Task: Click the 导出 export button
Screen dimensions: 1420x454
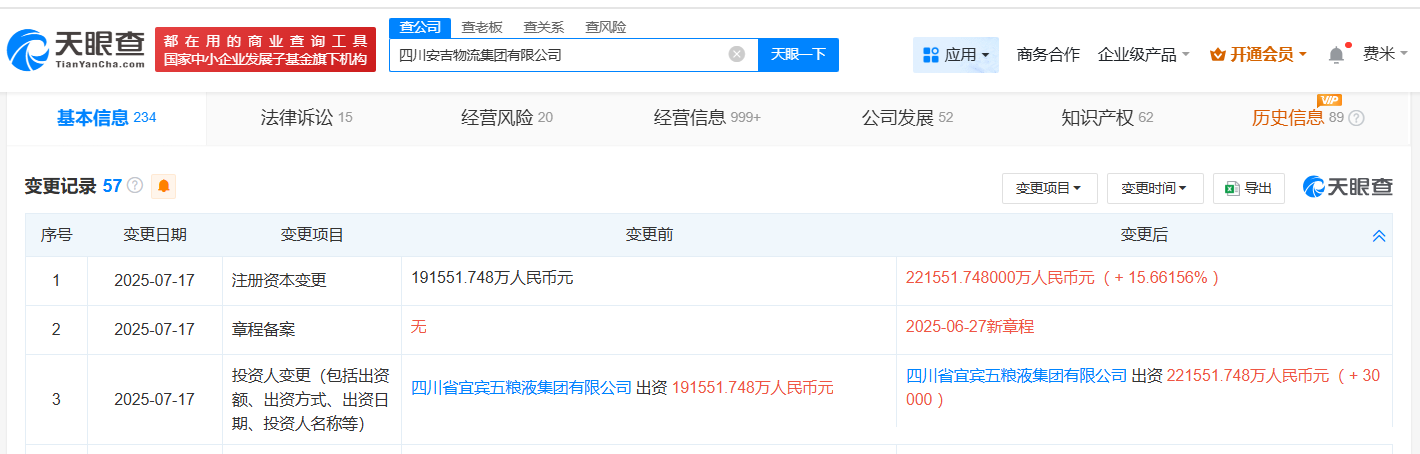Action: [1248, 188]
